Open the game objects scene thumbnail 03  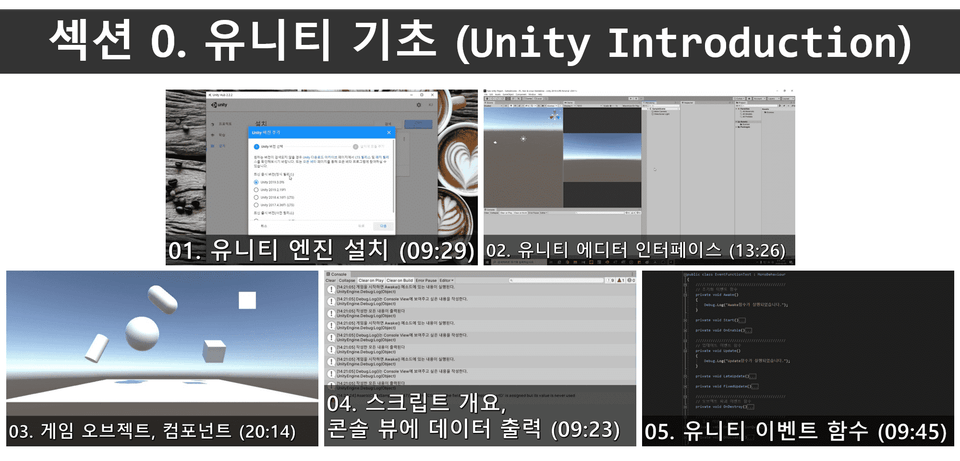[x=162, y=358]
